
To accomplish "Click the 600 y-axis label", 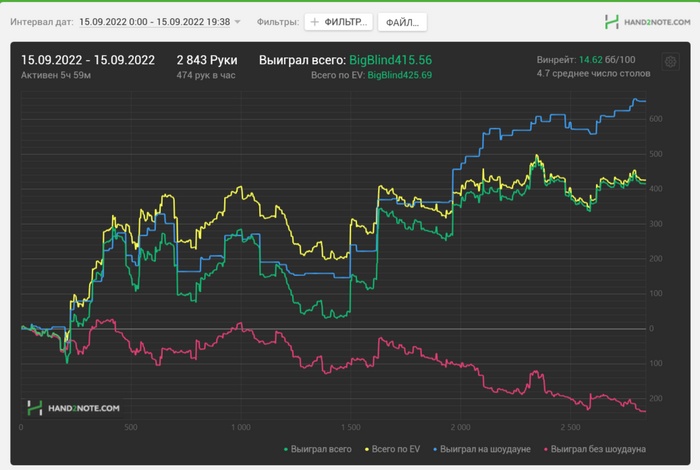I will 656,119.
